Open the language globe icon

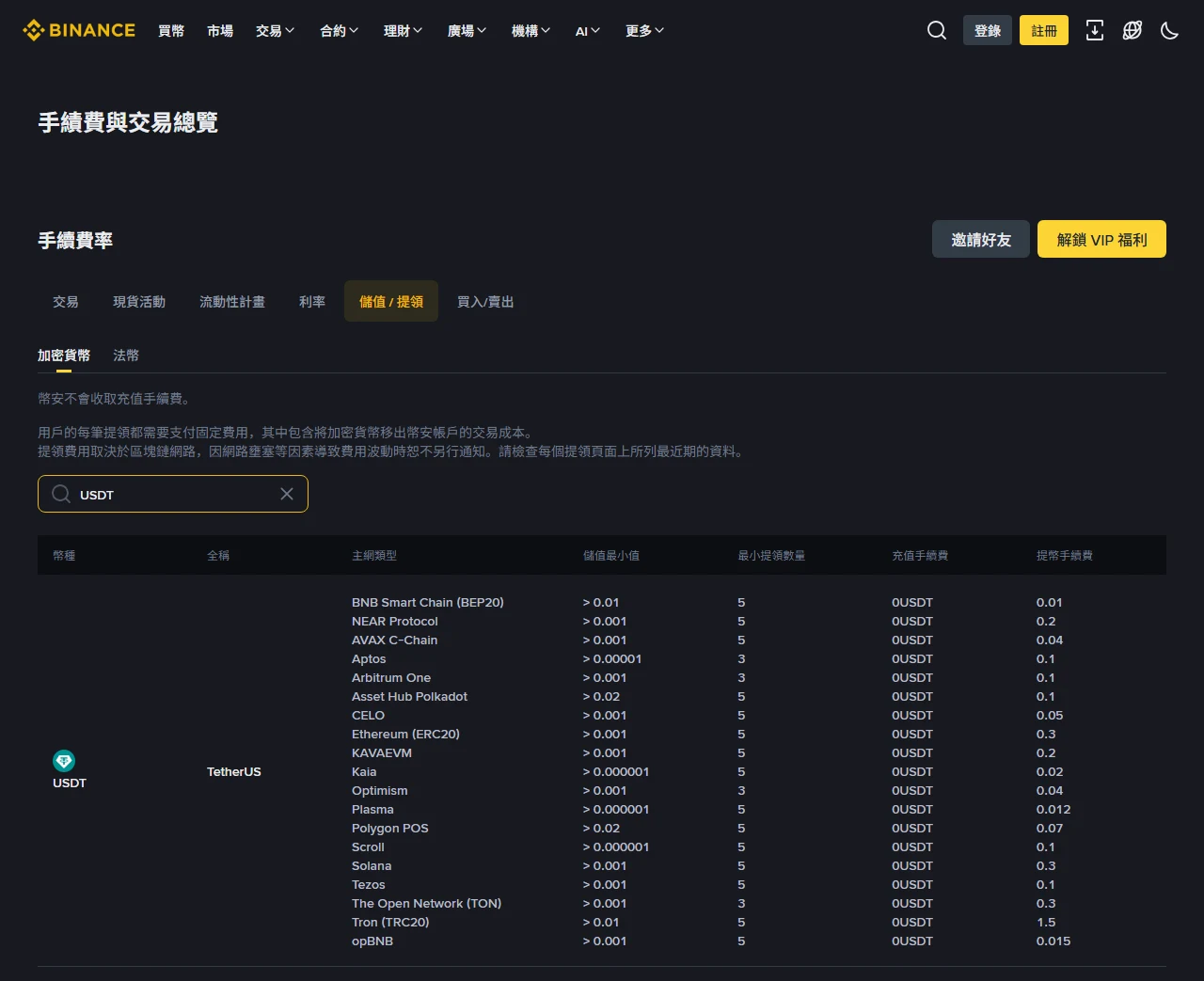click(x=1133, y=30)
